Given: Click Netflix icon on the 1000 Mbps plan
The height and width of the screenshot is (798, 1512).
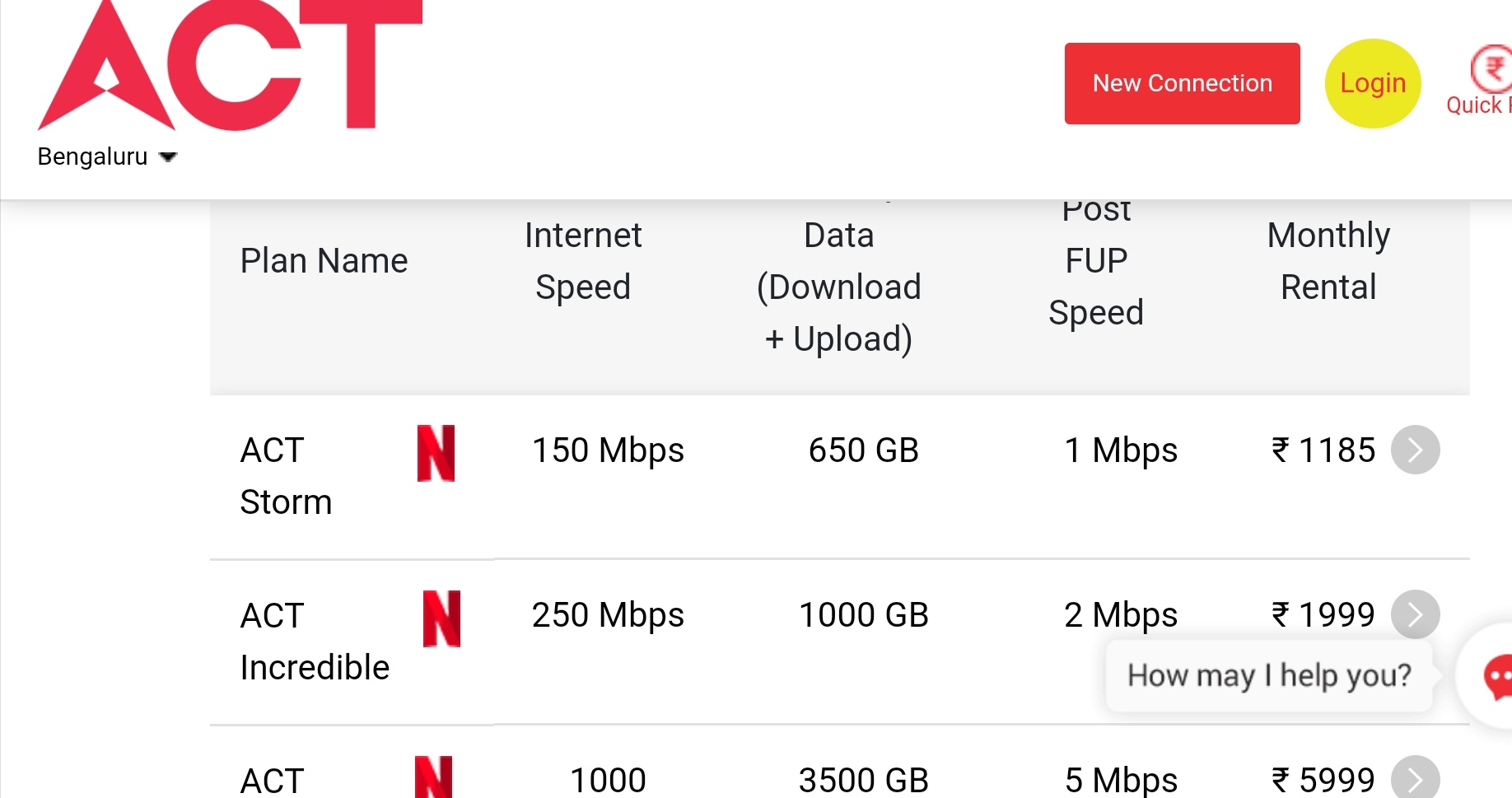Looking at the screenshot, I should tap(434, 777).
